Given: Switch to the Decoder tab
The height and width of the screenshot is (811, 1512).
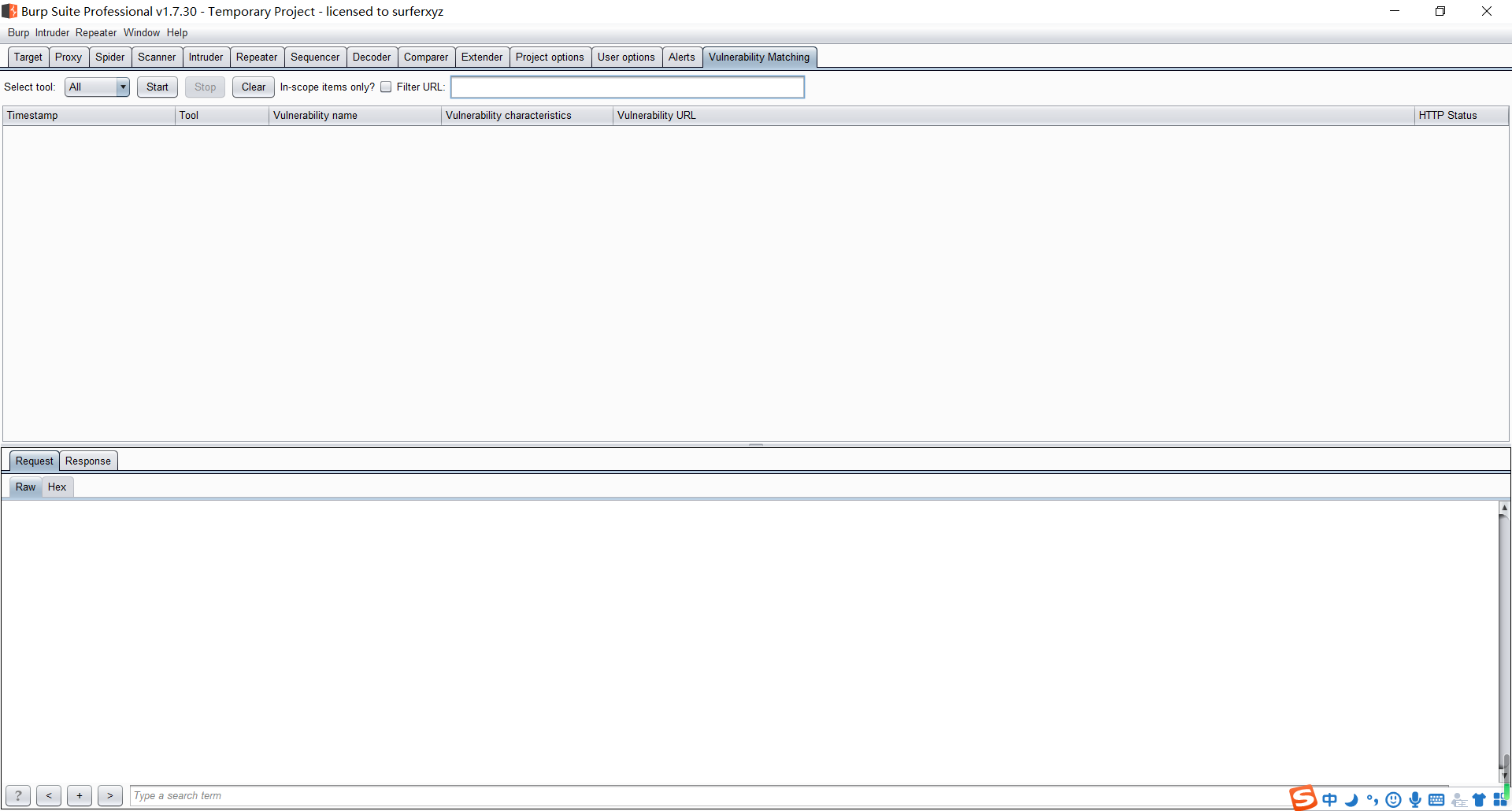Looking at the screenshot, I should (x=372, y=57).
